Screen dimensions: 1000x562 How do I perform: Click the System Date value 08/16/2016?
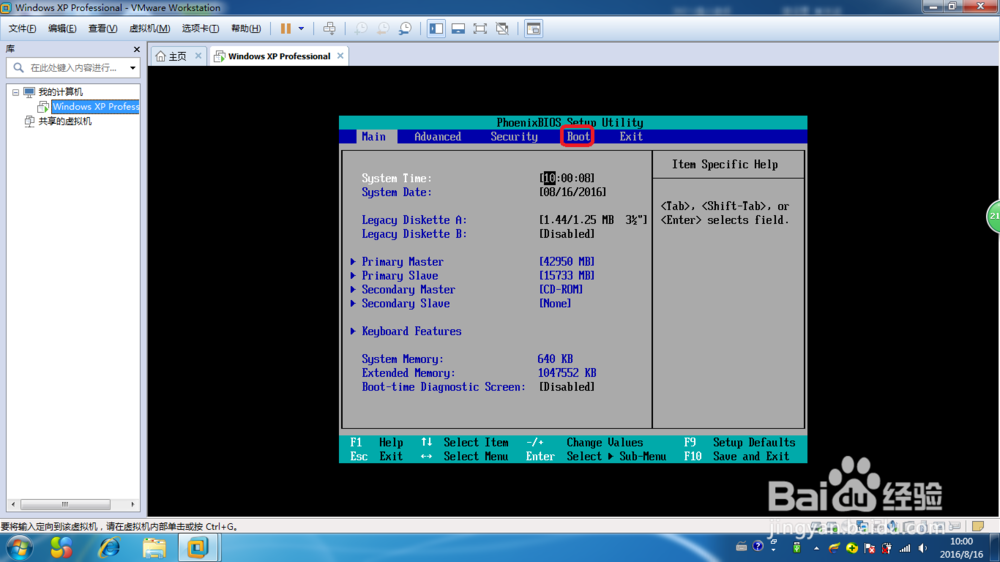[x=573, y=192]
